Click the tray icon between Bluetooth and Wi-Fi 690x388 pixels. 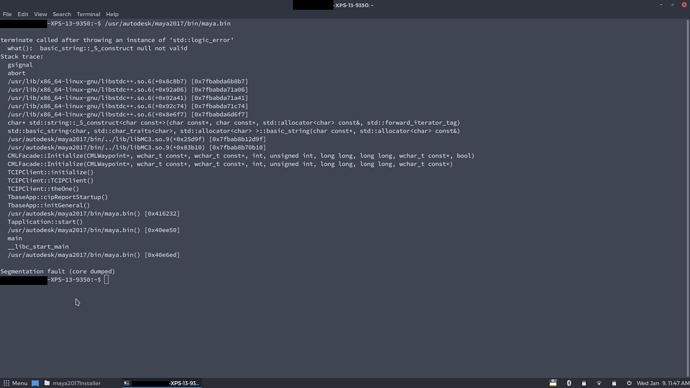584,383
